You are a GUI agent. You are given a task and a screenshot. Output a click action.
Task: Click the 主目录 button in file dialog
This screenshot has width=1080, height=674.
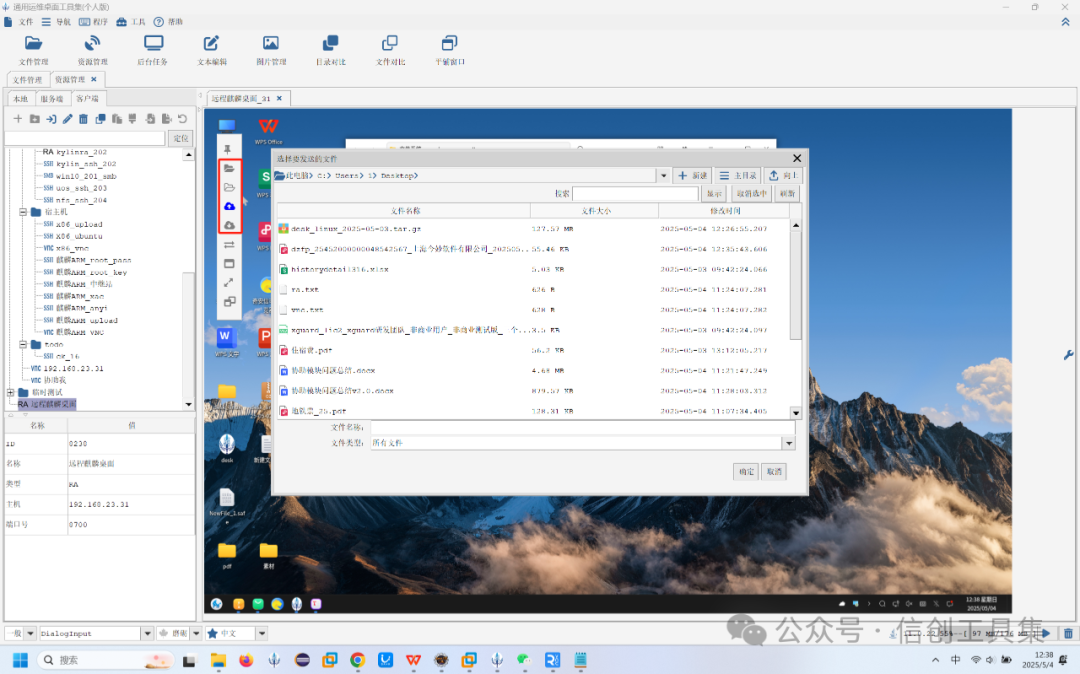(x=738, y=176)
